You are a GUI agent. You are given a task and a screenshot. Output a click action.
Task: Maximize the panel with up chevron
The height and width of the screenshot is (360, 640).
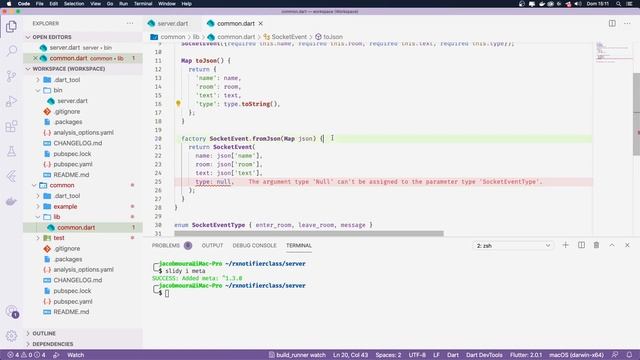[612, 245]
